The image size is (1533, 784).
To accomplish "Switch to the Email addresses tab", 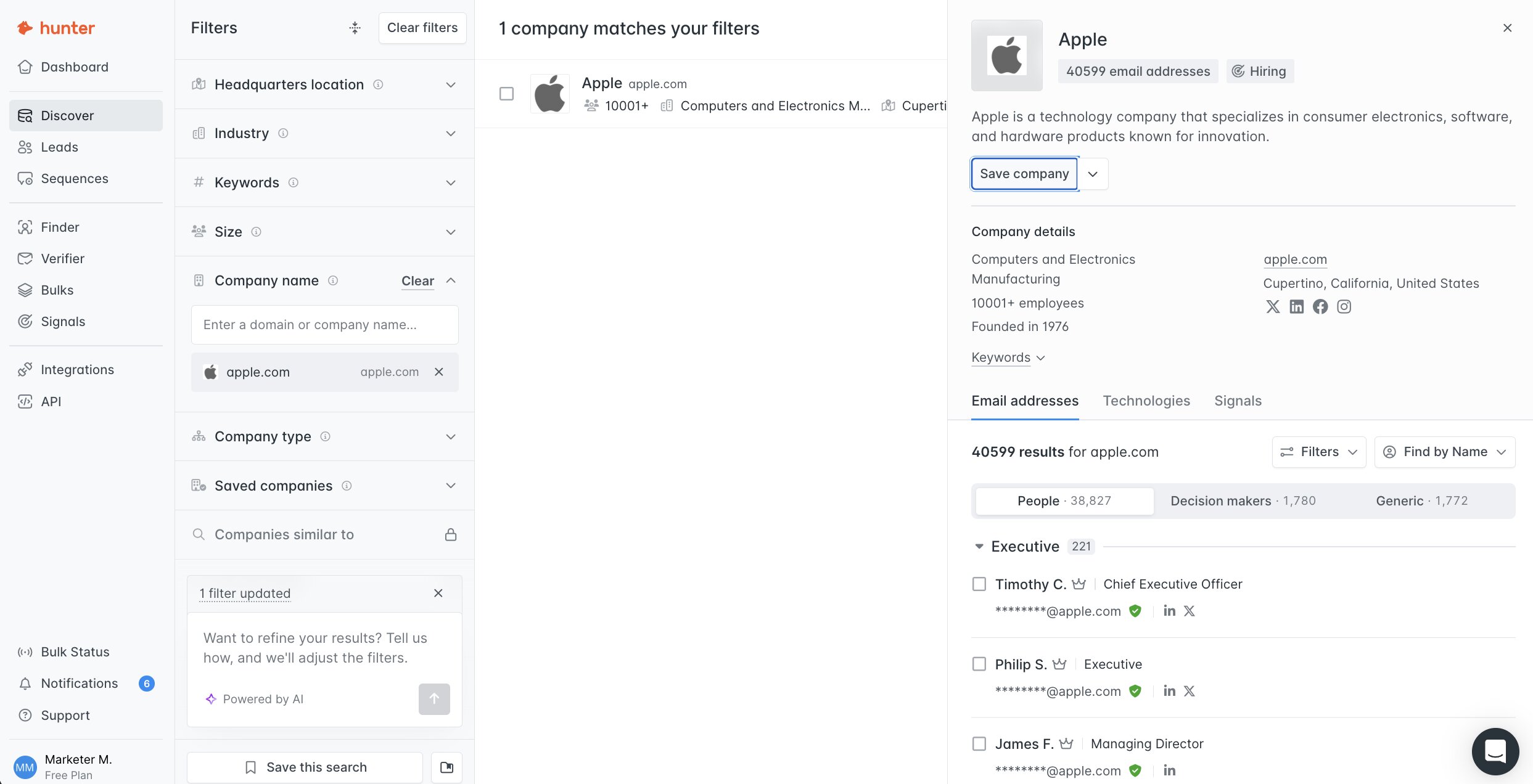I will click(1025, 401).
